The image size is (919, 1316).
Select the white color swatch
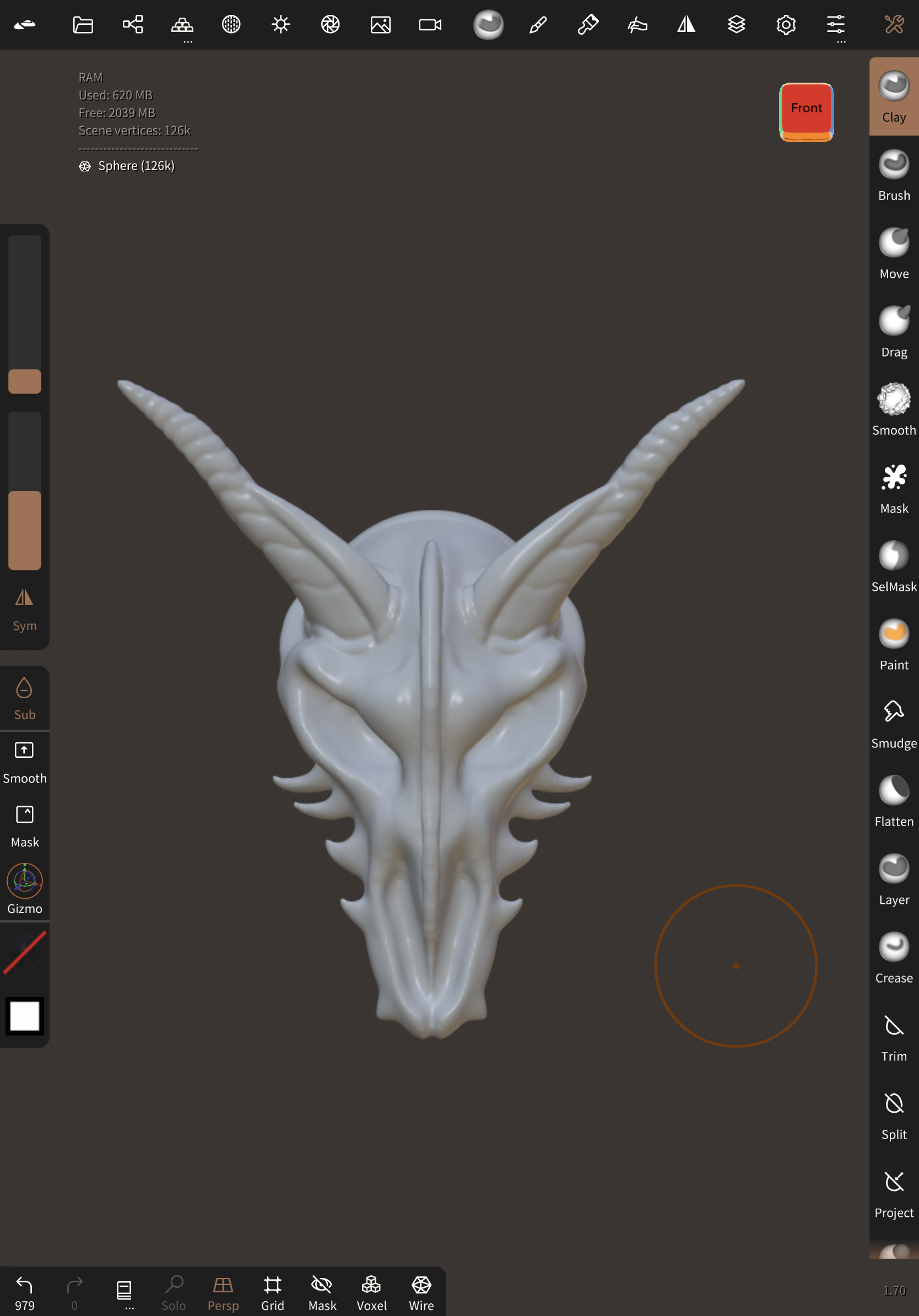pyautogui.click(x=24, y=1017)
